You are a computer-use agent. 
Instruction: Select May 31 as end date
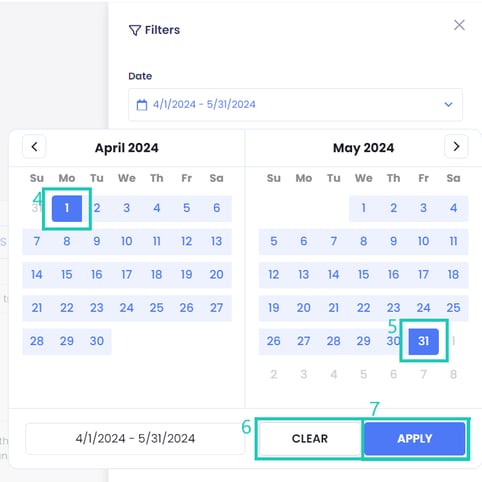point(423,341)
